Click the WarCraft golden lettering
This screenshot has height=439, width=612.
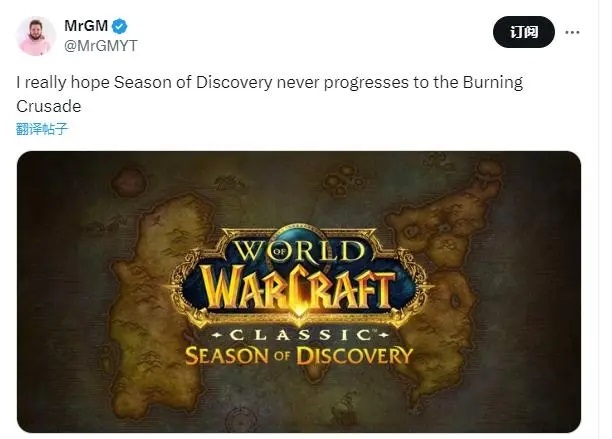point(299,289)
